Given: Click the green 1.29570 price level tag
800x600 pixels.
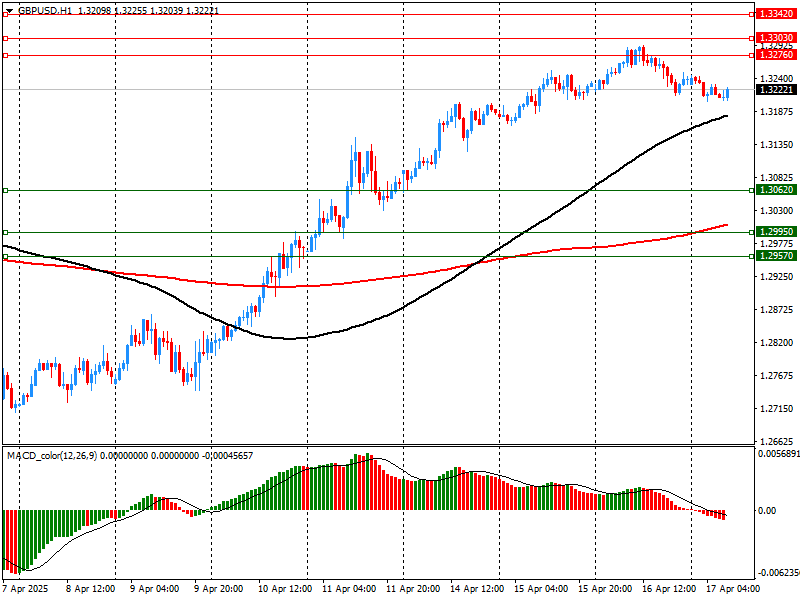Looking at the screenshot, I should 776,256.
